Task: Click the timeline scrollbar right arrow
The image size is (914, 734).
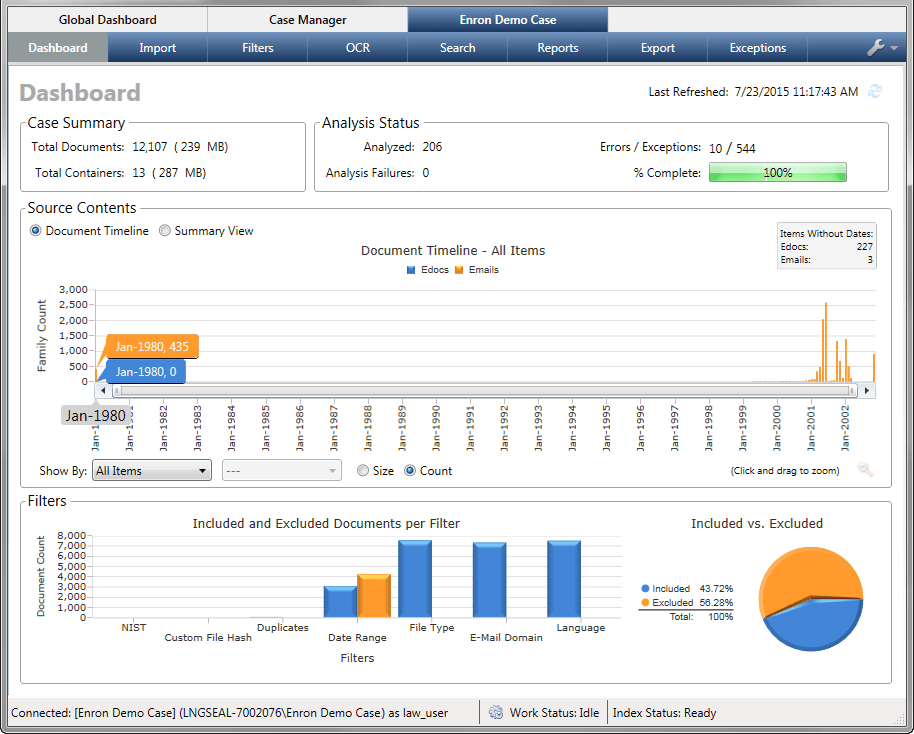Action: click(x=867, y=391)
